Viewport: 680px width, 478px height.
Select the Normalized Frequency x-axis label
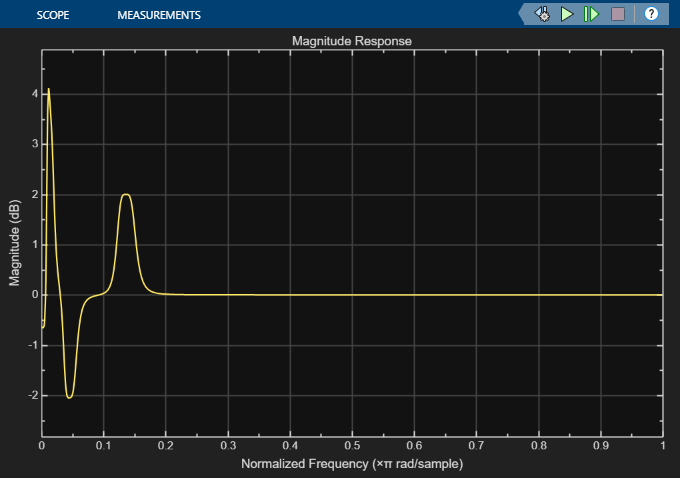pos(351,465)
